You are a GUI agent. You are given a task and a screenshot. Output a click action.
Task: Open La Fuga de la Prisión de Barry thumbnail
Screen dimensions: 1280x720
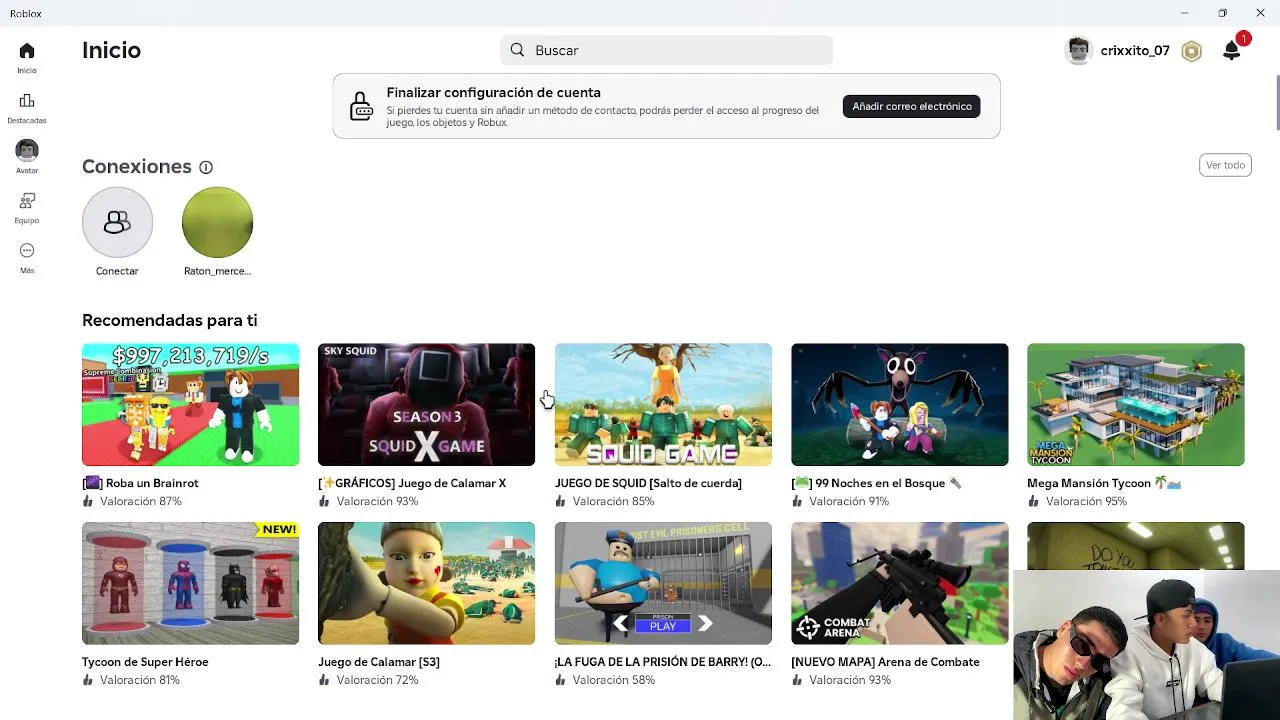[x=663, y=583]
